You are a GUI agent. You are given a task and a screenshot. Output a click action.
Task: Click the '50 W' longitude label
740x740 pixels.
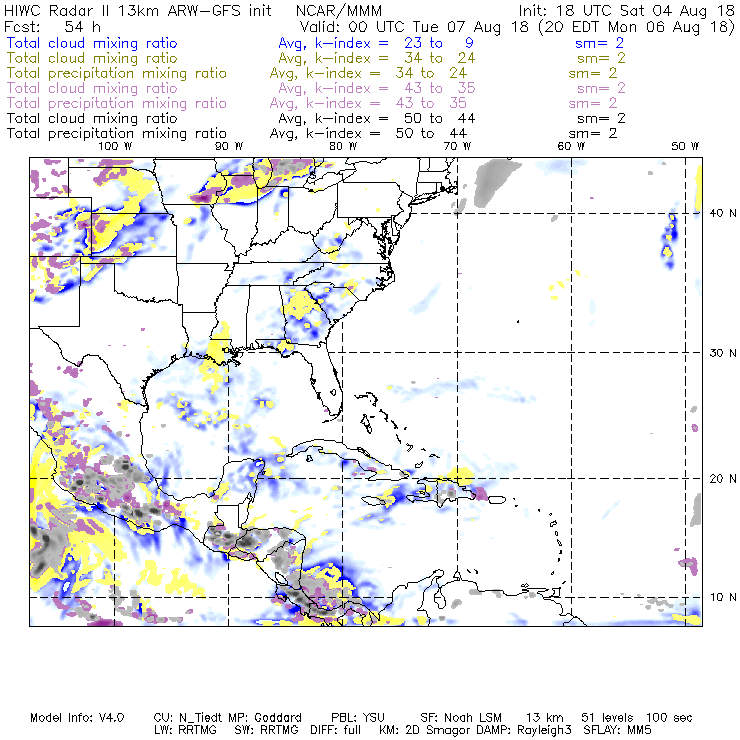pyautogui.click(x=685, y=146)
